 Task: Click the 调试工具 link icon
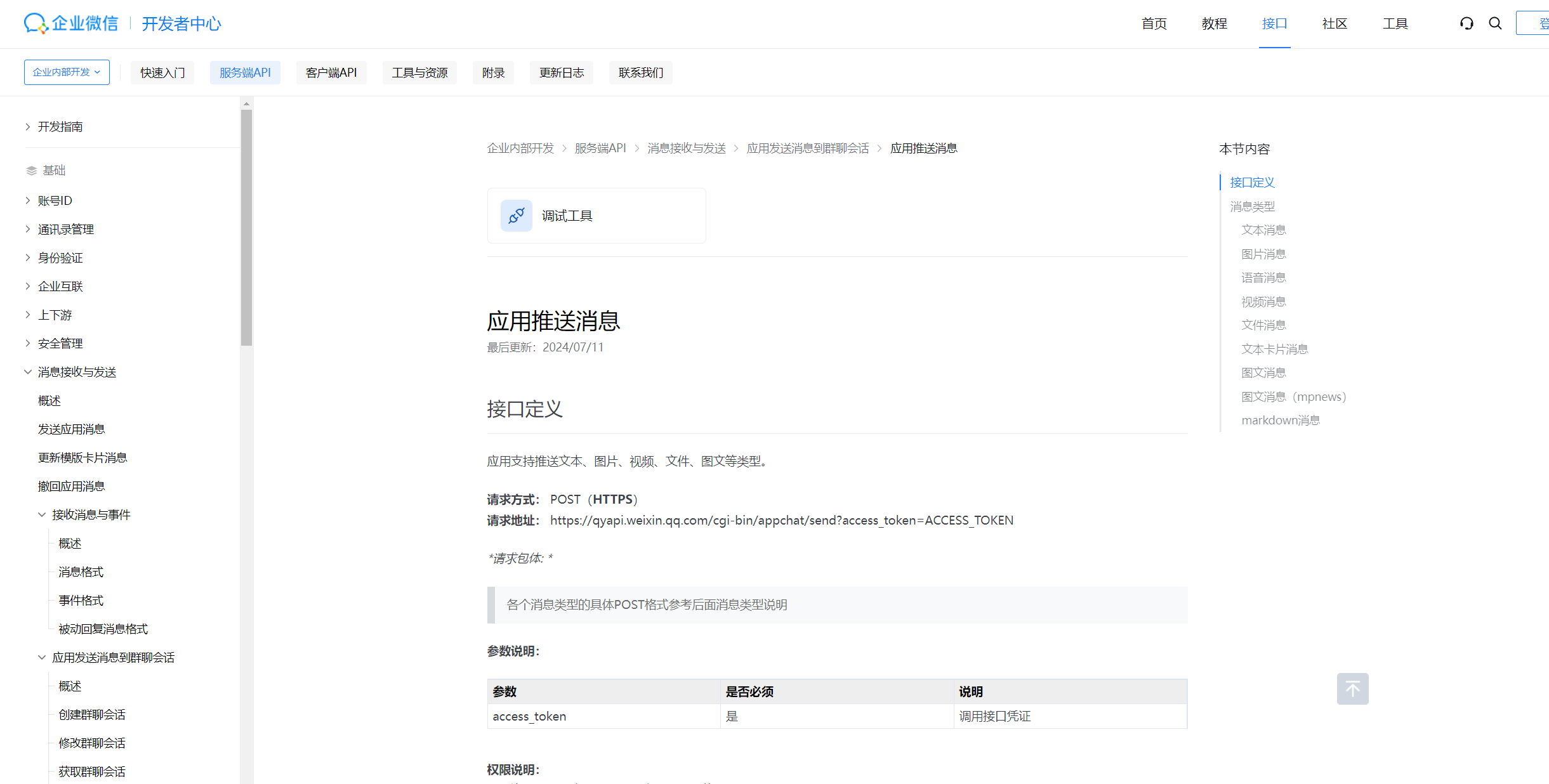517,216
